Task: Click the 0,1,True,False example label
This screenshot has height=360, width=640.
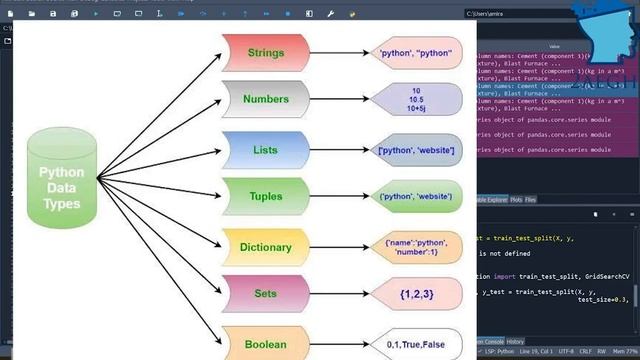Action: pos(416,344)
